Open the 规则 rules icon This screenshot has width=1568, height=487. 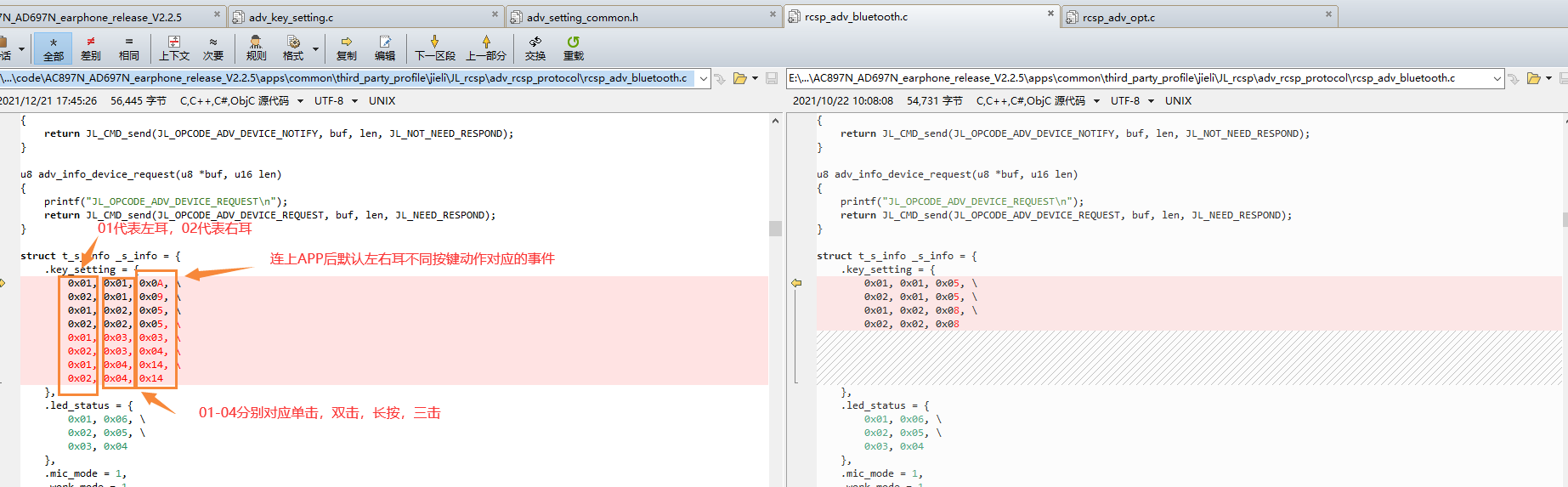click(256, 48)
